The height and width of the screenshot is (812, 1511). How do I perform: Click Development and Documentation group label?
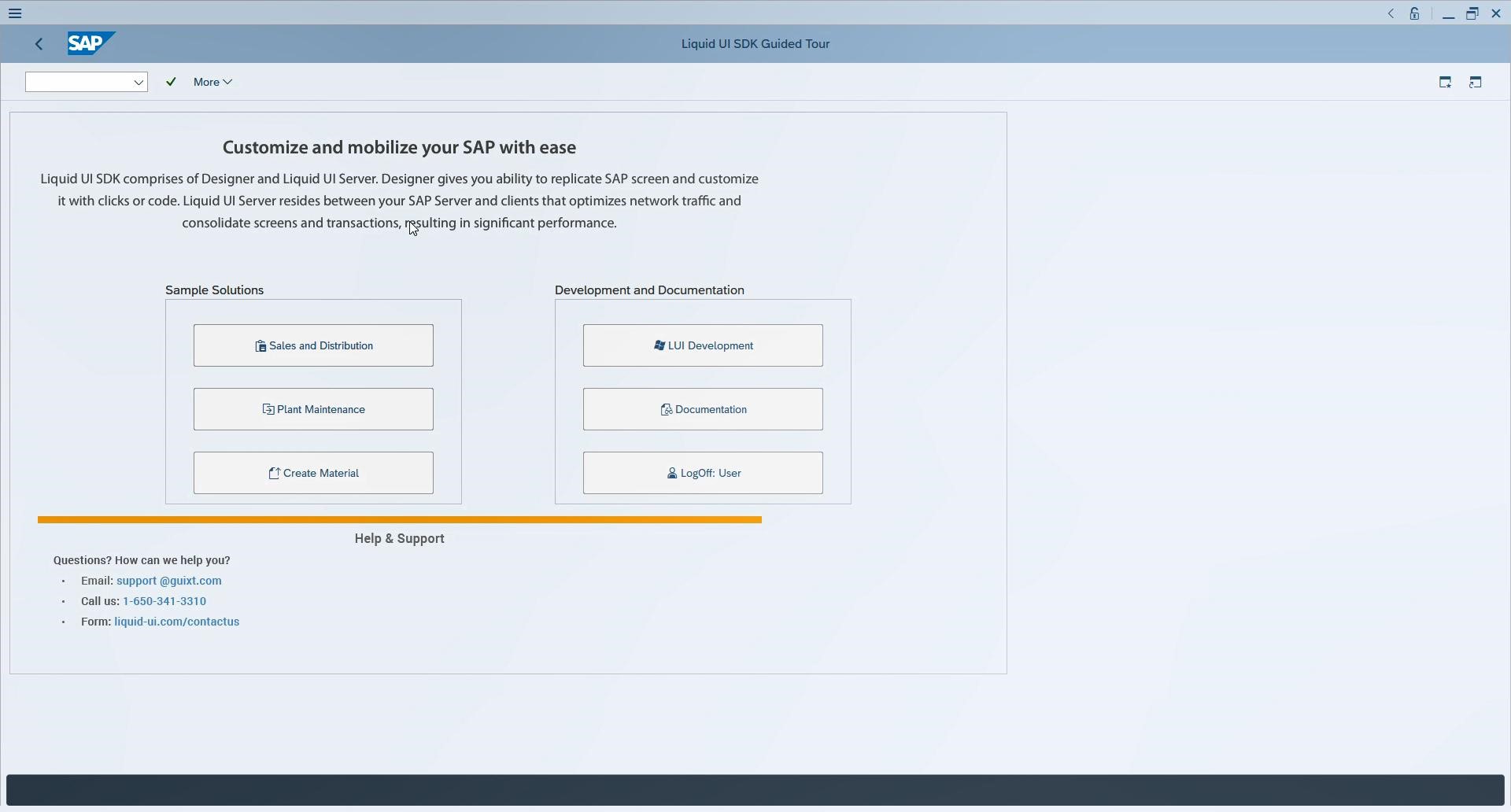click(x=649, y=290)
